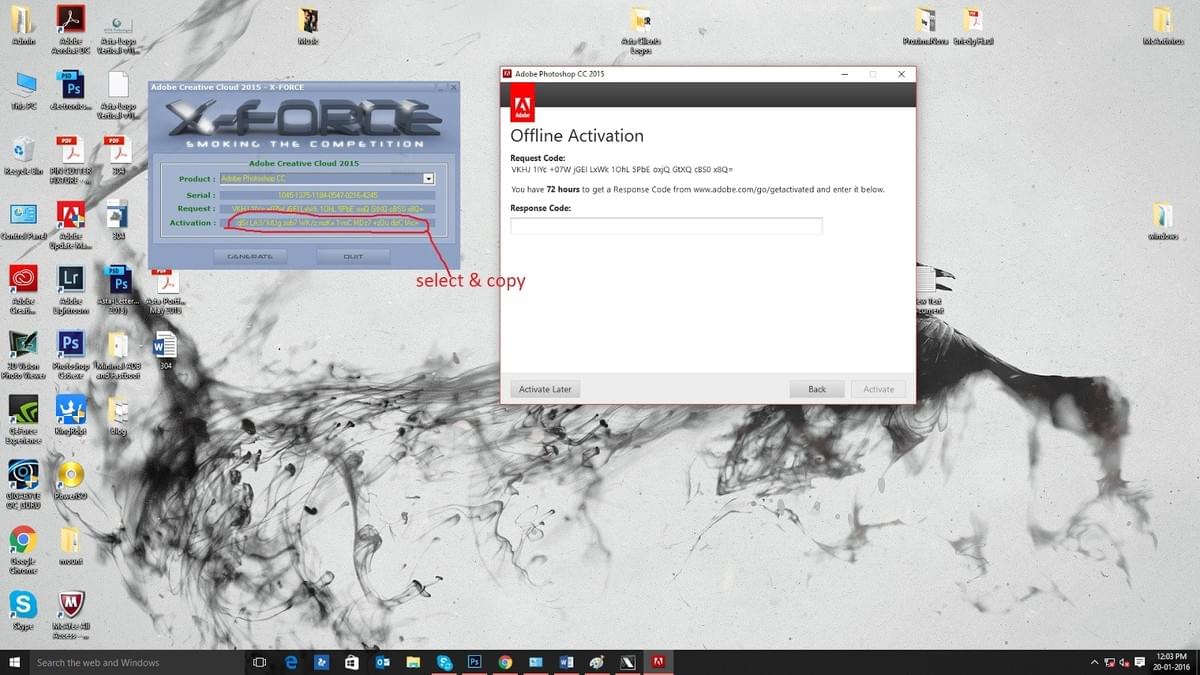Click the Activate button in Photoshop dialog

click(x=879, y=389)
